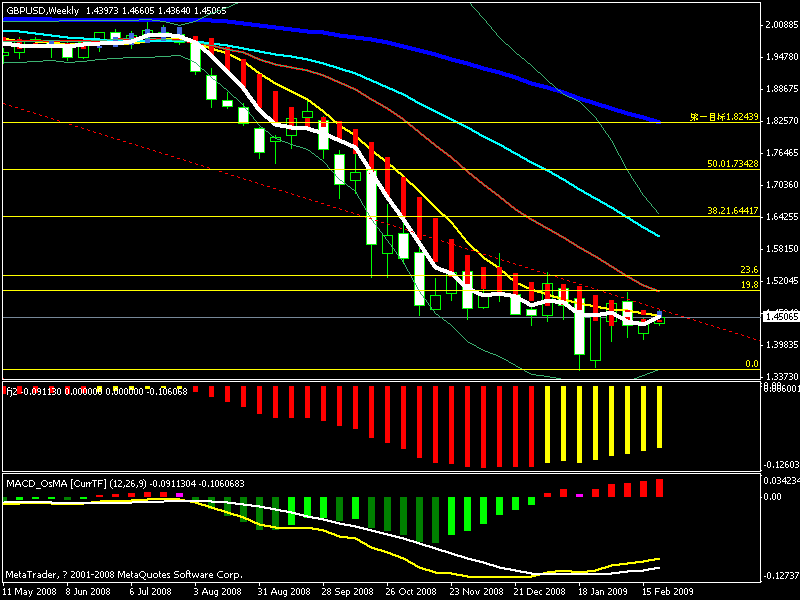This screenshot has width=800, height=600.
Task: Click the 31 Aug 2008 date label
Action: click(284, 592)
